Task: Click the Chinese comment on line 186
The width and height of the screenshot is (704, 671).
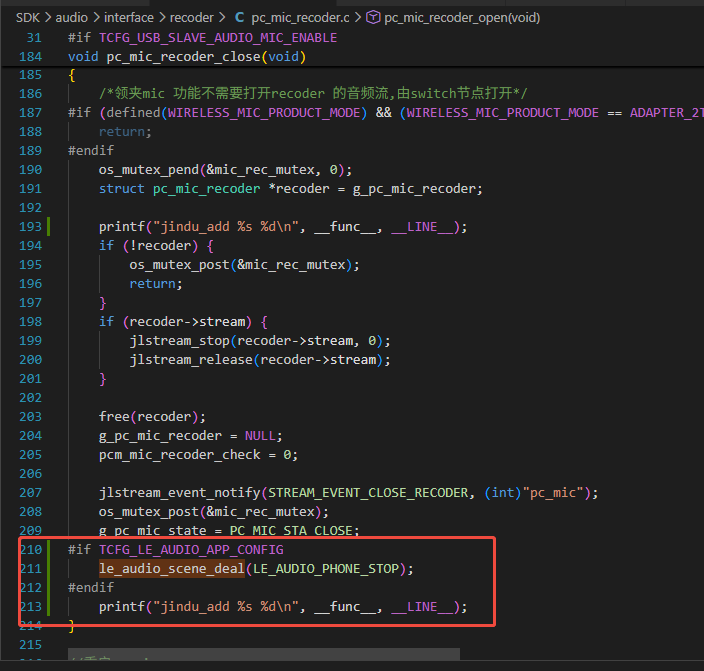Action: pyautogui.click(x=313, y=93)
